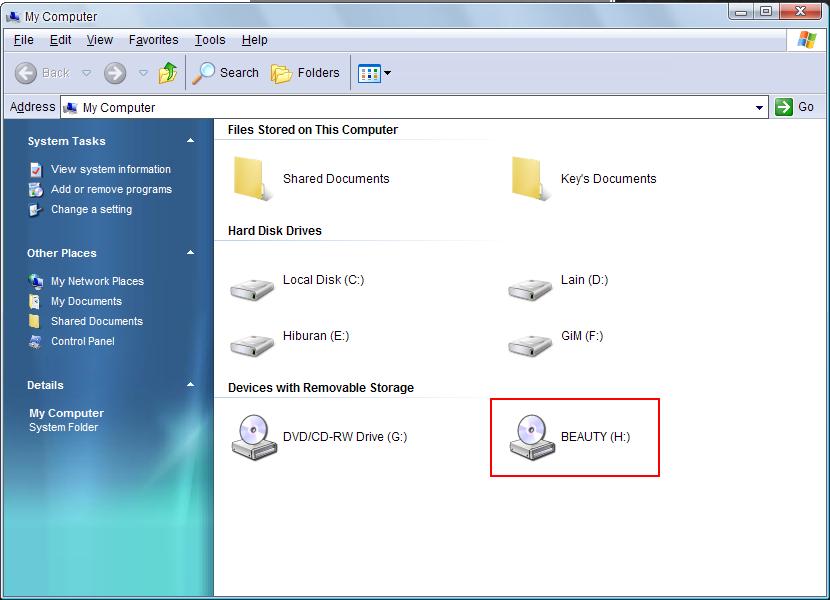The width and height of the screenshot is (830, 600).
Task: Select the Lain (D:) drive icon
Action: (x=530, y=290)
